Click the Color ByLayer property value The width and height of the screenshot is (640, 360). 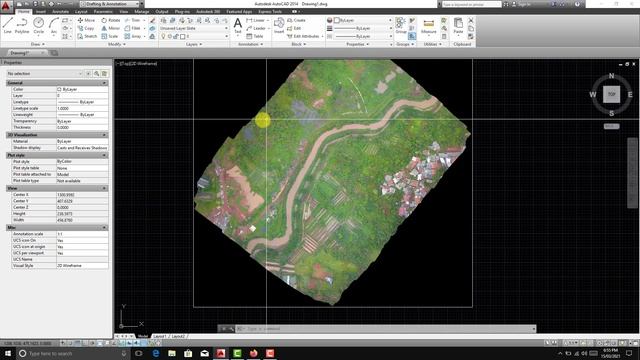(x=82, y=89)
